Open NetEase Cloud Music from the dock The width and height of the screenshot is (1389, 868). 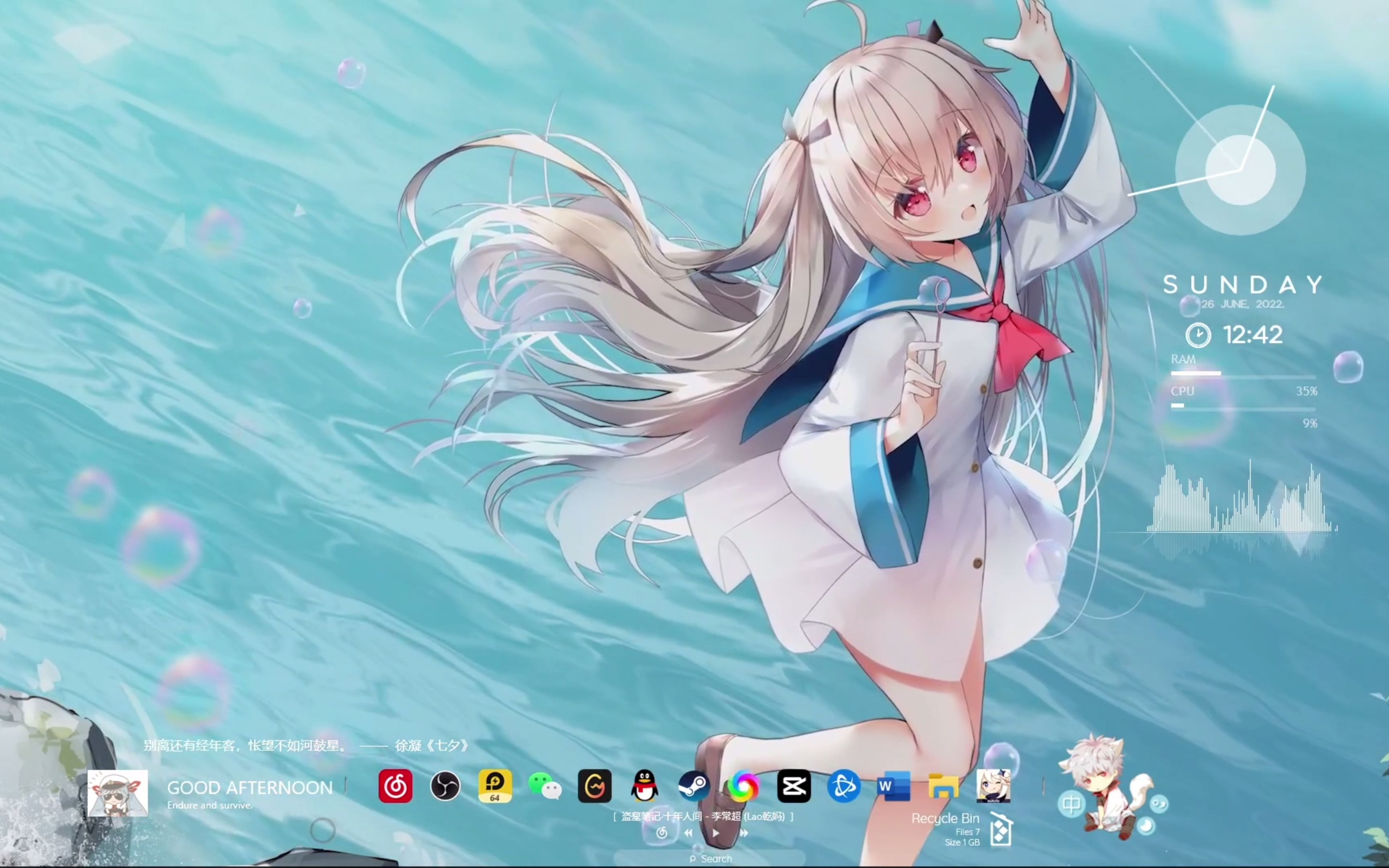pyautogui.click(x=395, y=786)
